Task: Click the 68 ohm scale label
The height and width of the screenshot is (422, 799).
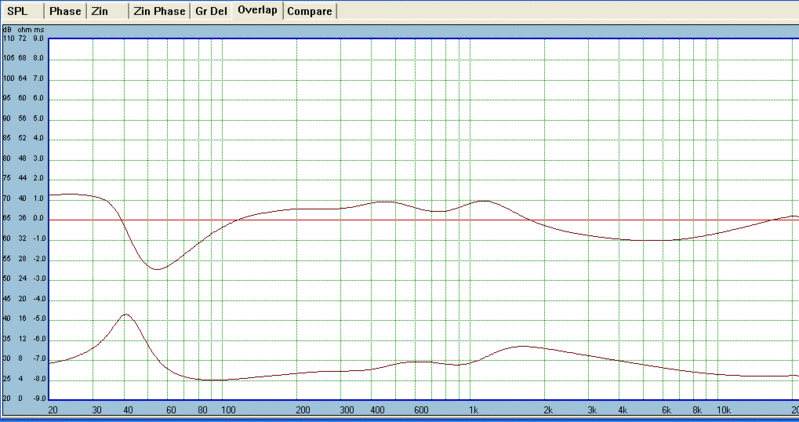Action: tap(22, 58)
